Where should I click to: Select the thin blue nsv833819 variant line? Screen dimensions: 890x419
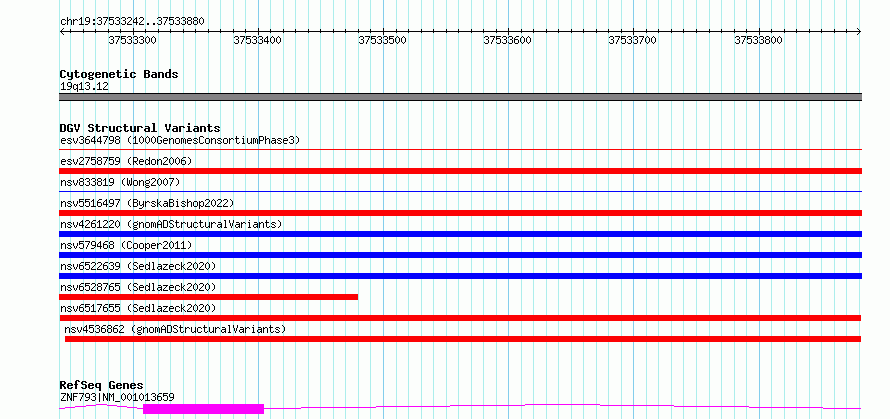click(460, 192)
